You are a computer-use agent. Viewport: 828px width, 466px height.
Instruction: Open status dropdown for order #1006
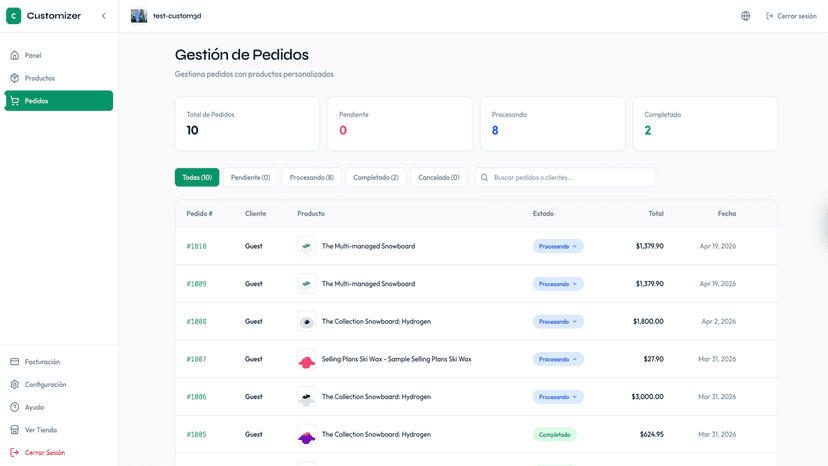coord(558,397)
